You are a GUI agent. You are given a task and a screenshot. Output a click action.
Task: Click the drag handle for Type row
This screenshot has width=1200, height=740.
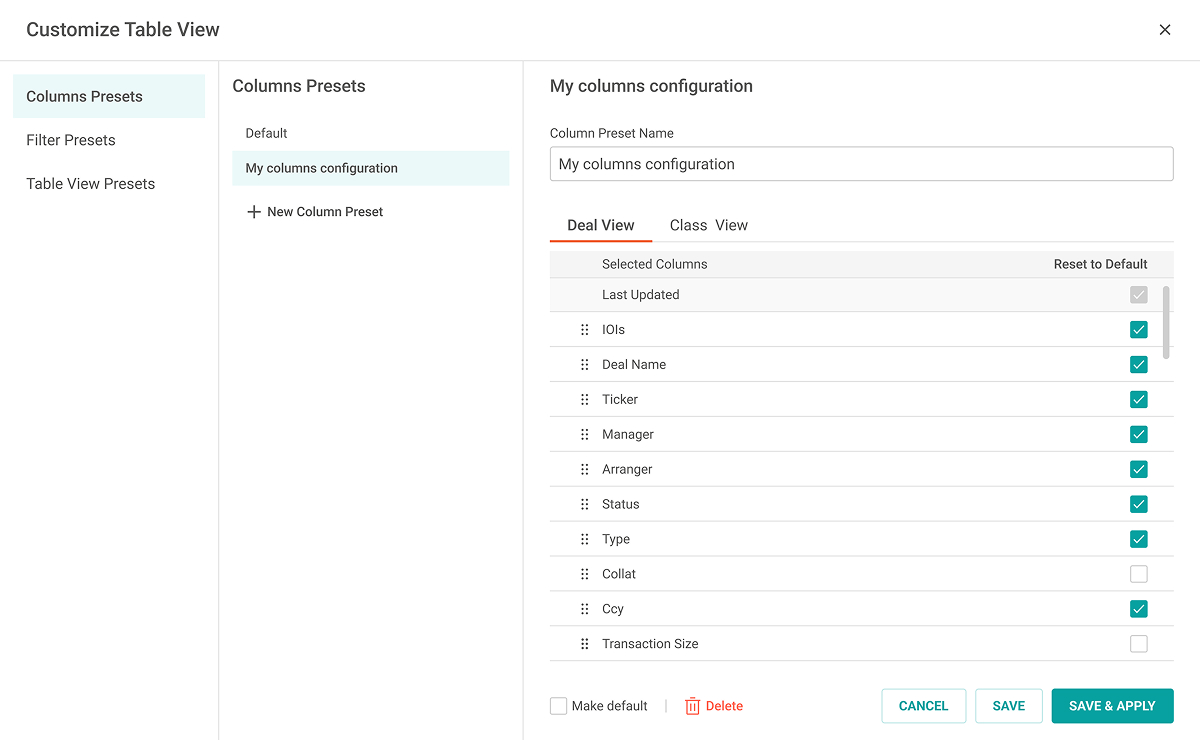point(585,540)
